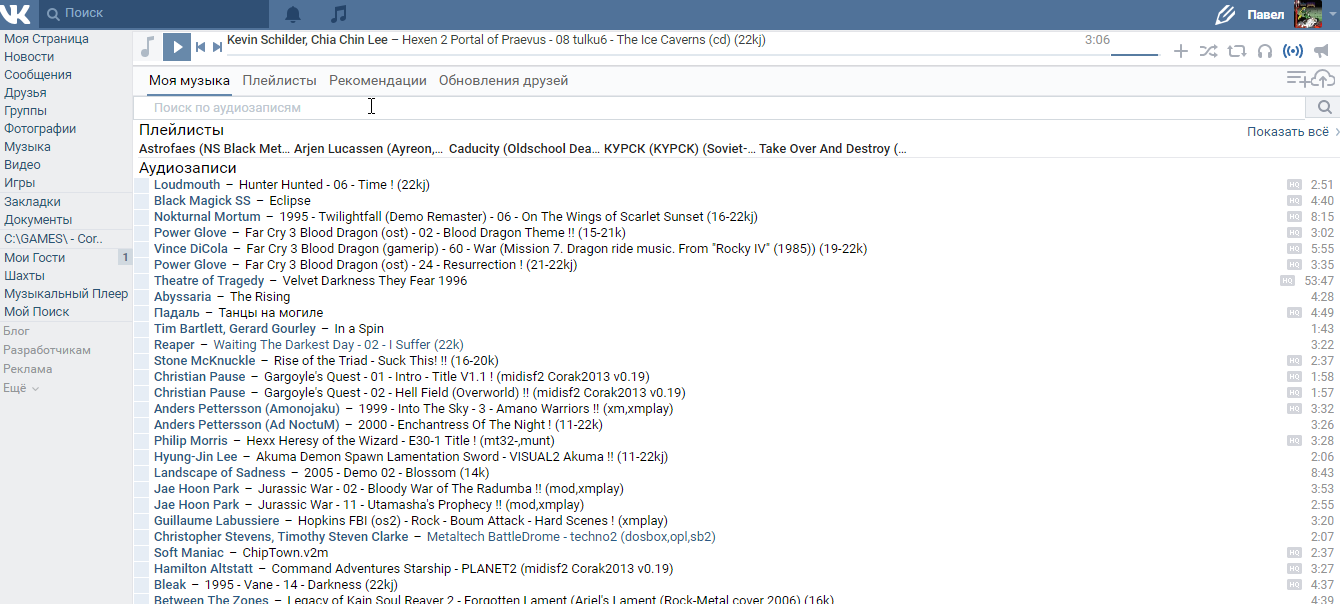
Task: Click the pen icon next to Павел
Action: 1225,15
